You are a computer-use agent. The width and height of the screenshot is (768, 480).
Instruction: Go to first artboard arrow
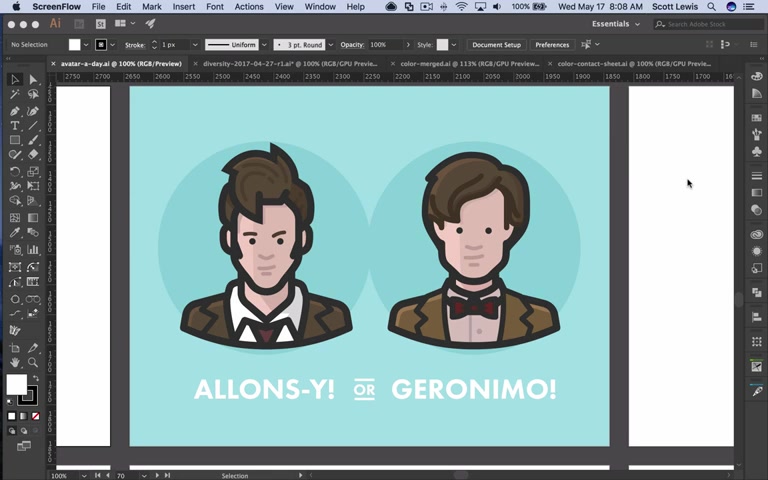tap(97, 476)
